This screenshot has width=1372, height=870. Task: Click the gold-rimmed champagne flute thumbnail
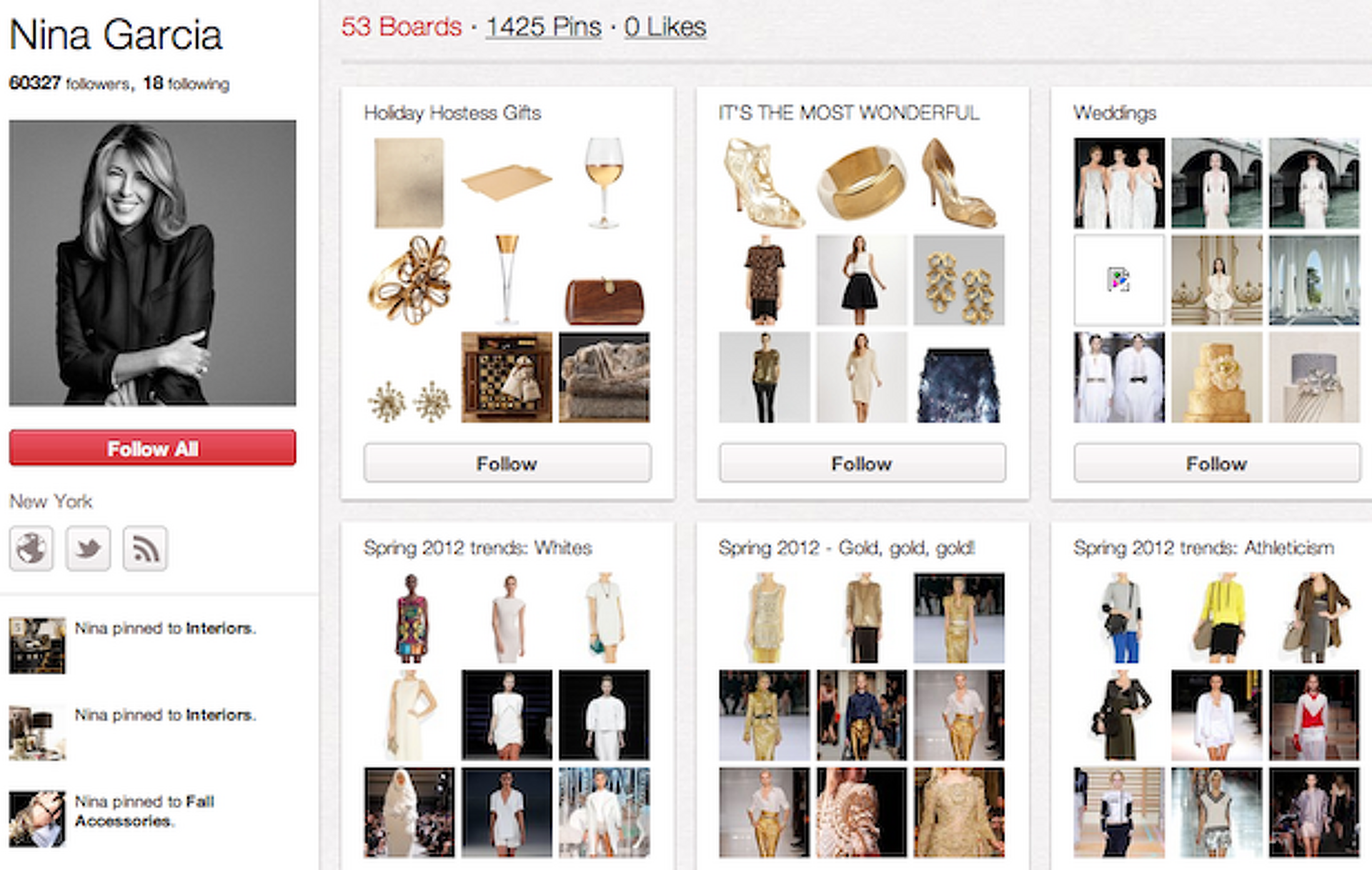point(507,280)
